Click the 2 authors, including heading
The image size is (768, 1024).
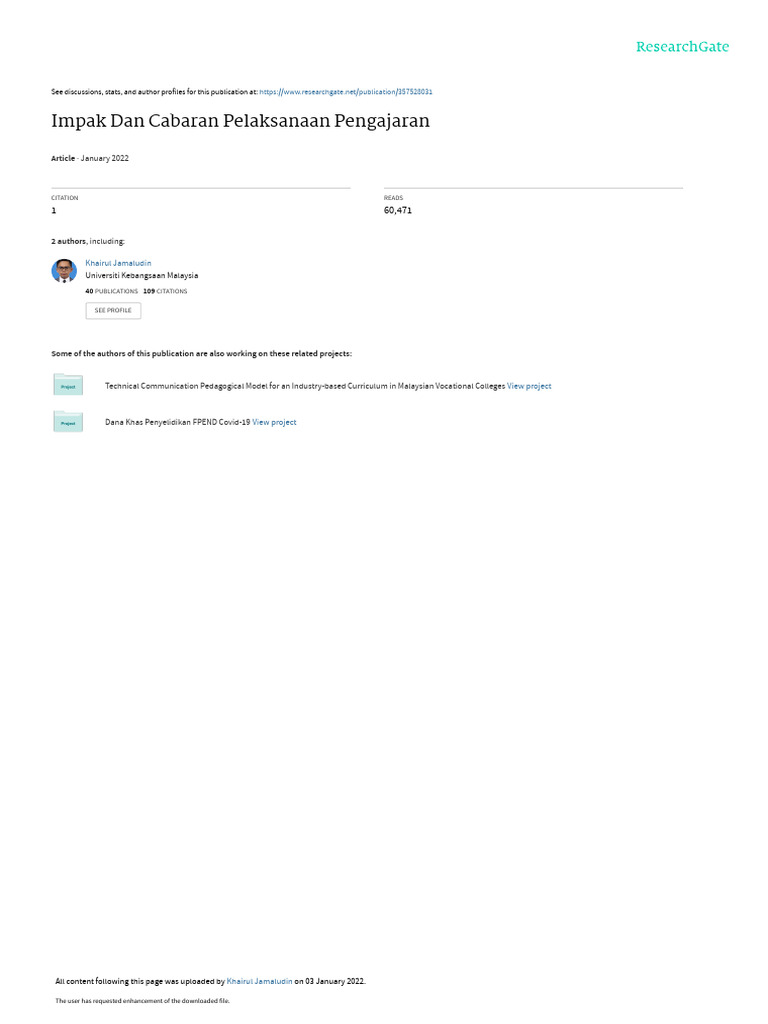click(x=88, y=242)
